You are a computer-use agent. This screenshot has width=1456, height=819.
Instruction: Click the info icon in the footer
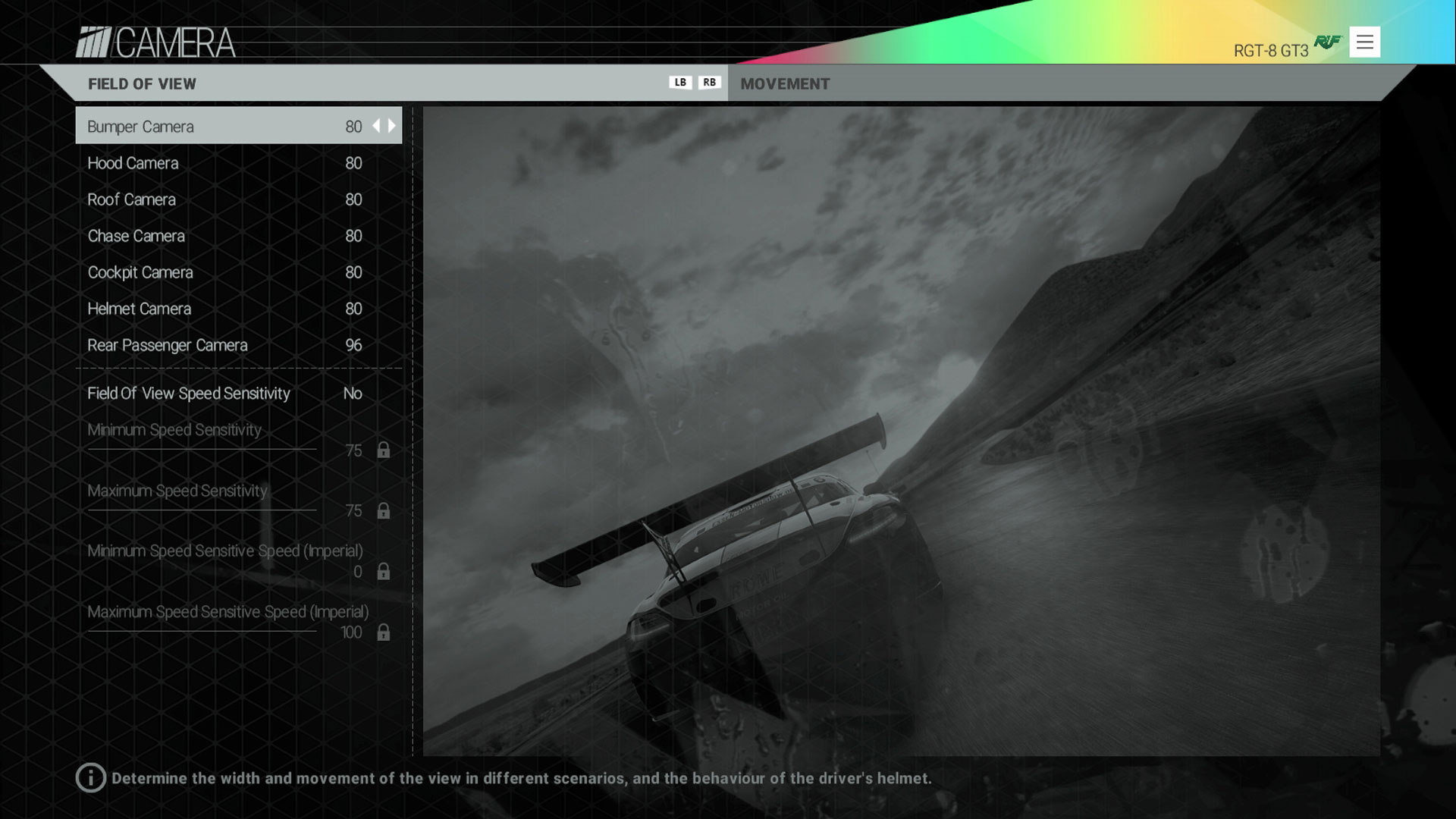click(x=91, y=777)
